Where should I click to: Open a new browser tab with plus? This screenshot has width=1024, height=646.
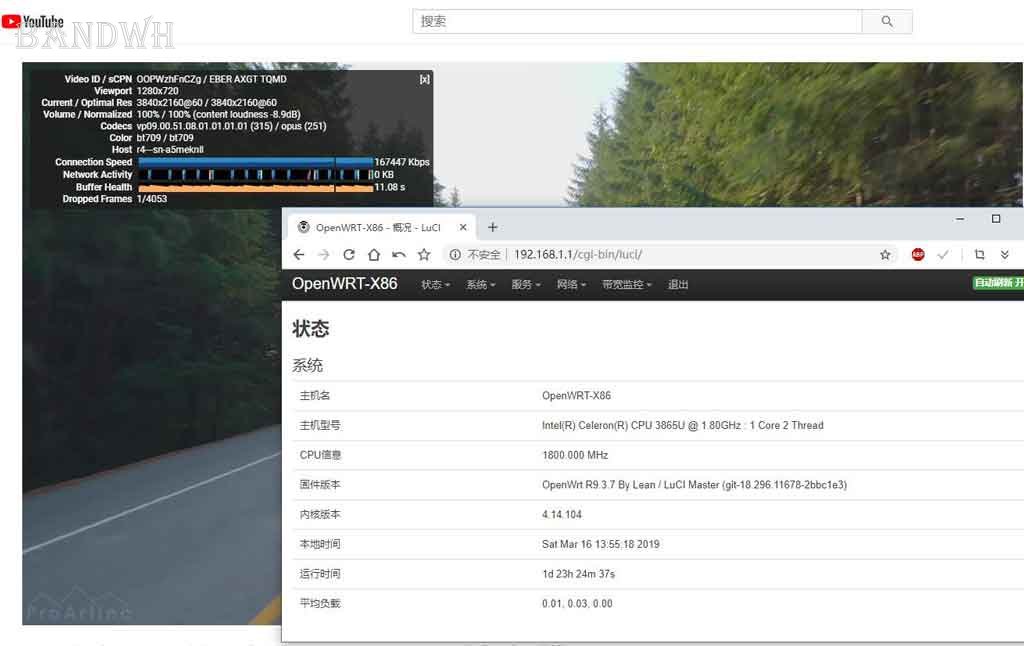492,227
